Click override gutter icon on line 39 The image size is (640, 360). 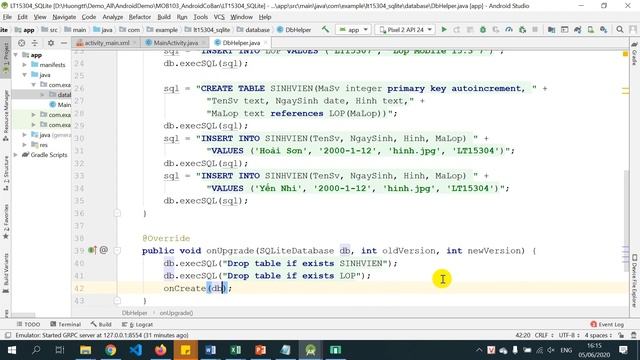coord(92,250)
